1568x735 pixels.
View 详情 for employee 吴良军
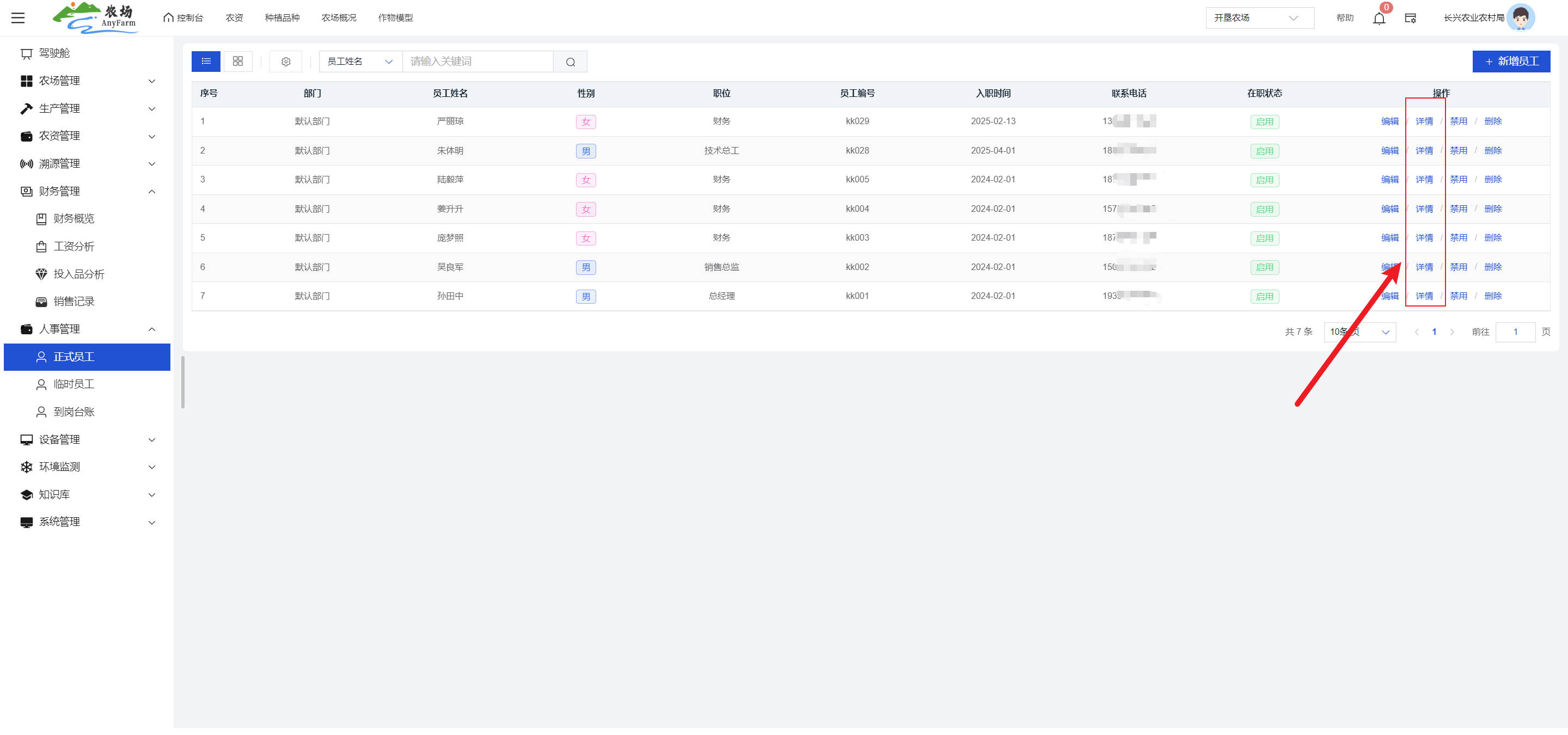click(1424, 267)
